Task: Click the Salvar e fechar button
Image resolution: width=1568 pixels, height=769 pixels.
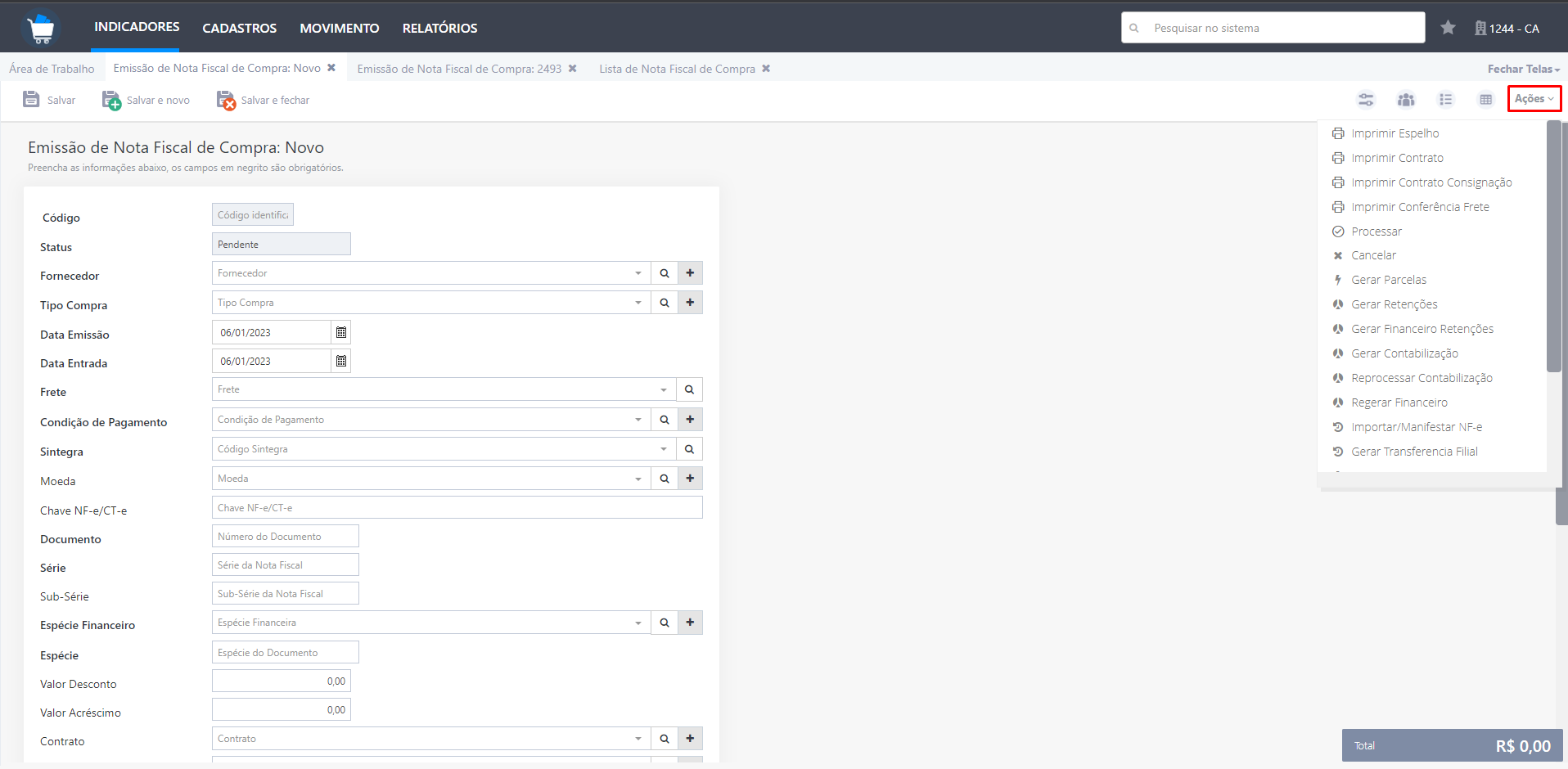Action: pyautogui.click(x=263, y=100)
